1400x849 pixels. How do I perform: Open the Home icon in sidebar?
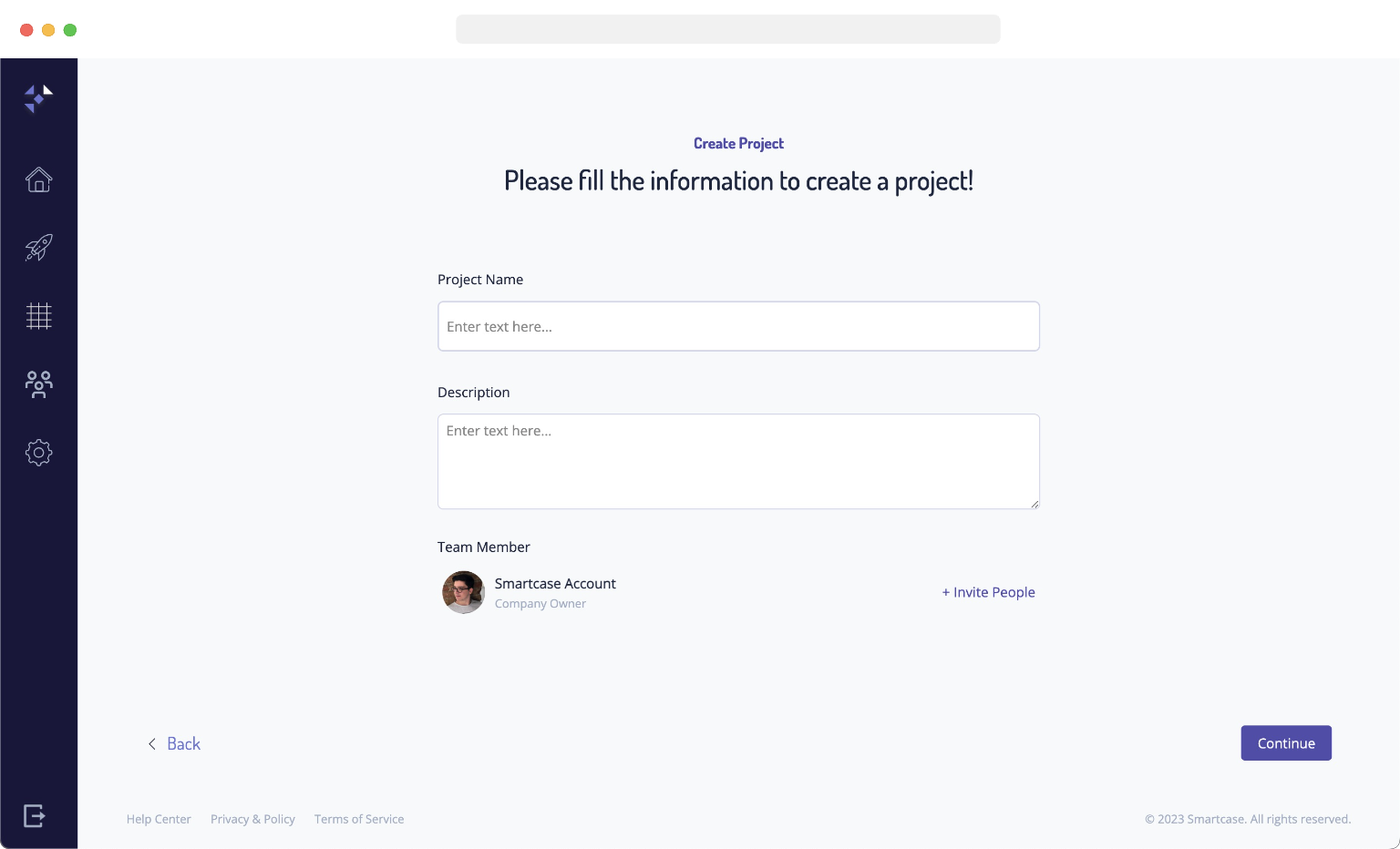click(38, 179)
